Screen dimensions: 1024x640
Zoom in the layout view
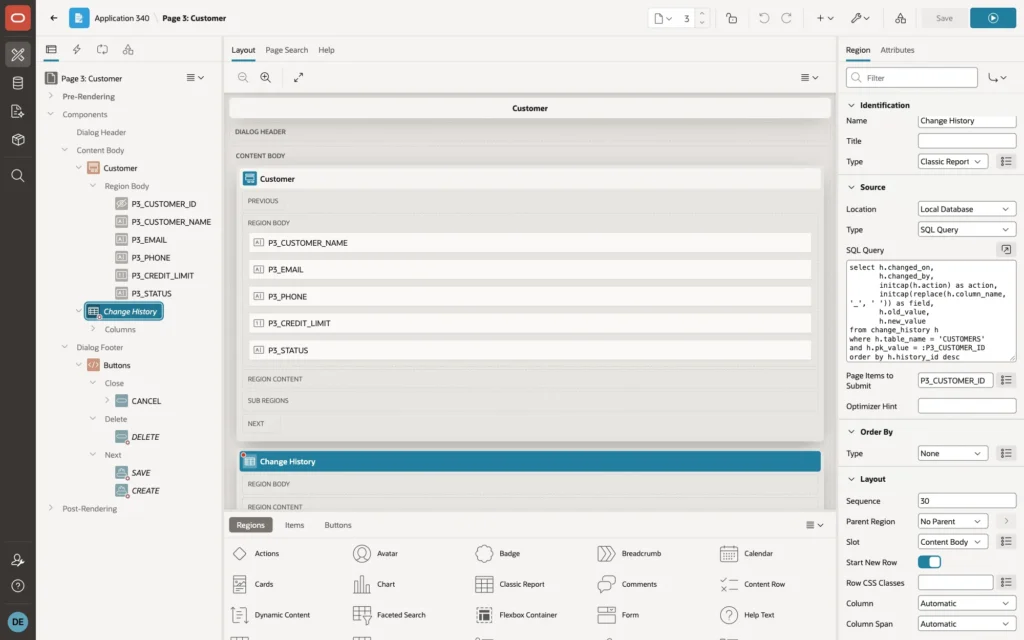click(x=266, y=77)
